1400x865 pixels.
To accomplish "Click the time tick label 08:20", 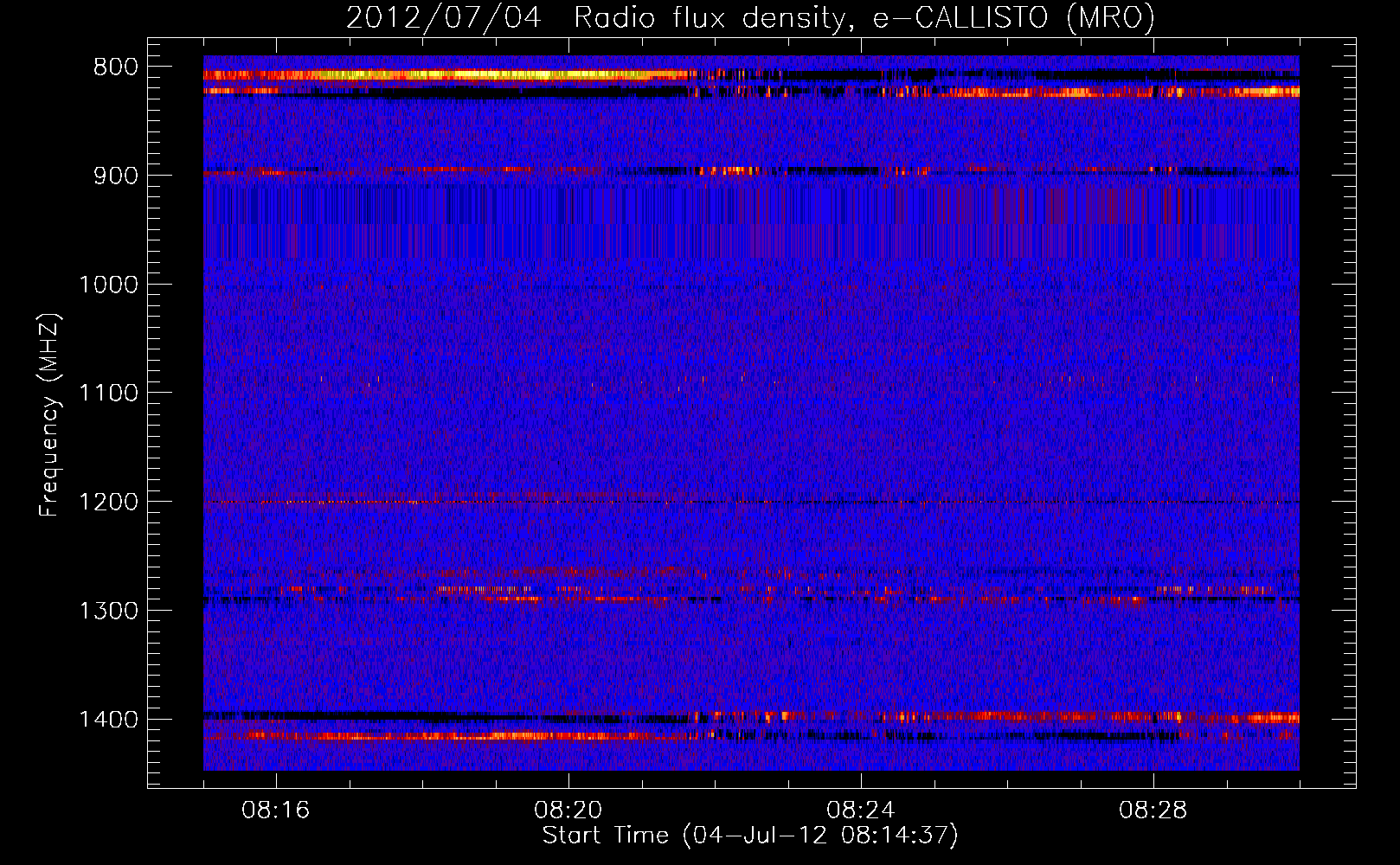I will (x=568, y=811).
